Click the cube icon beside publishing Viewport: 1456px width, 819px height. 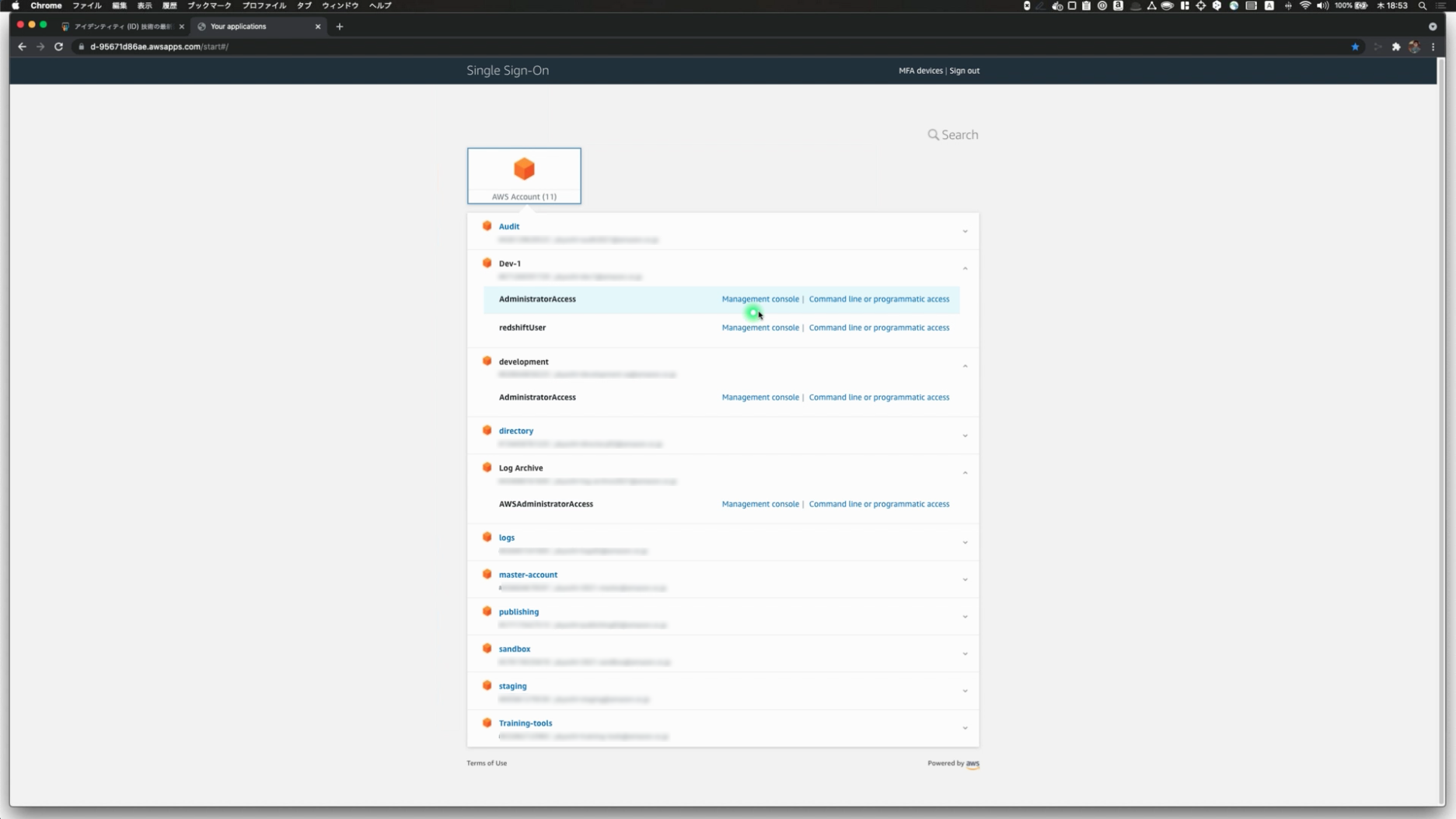click(x=487, y=611)
